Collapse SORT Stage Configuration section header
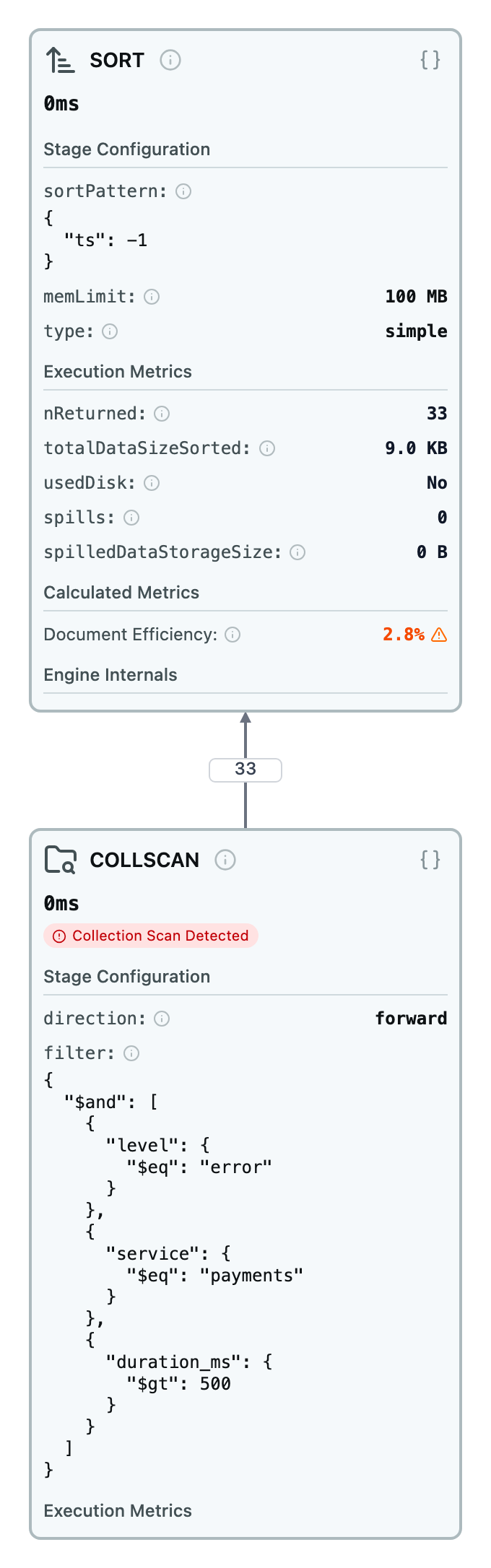This screenshot has width=491, height=1568. (x=127, y=149)
